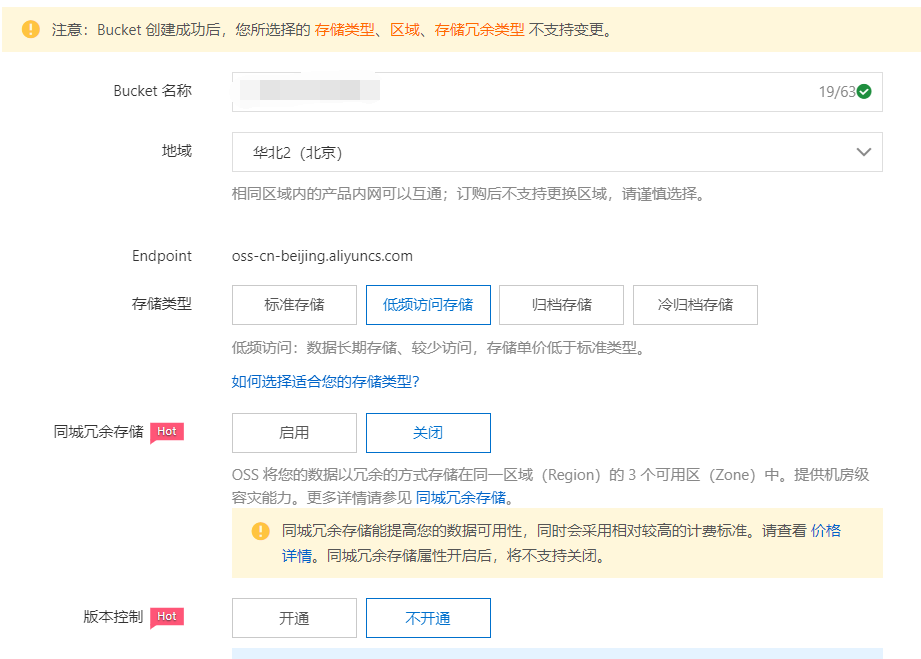Select the 归档存储 storage type

[x=561, y=305]
